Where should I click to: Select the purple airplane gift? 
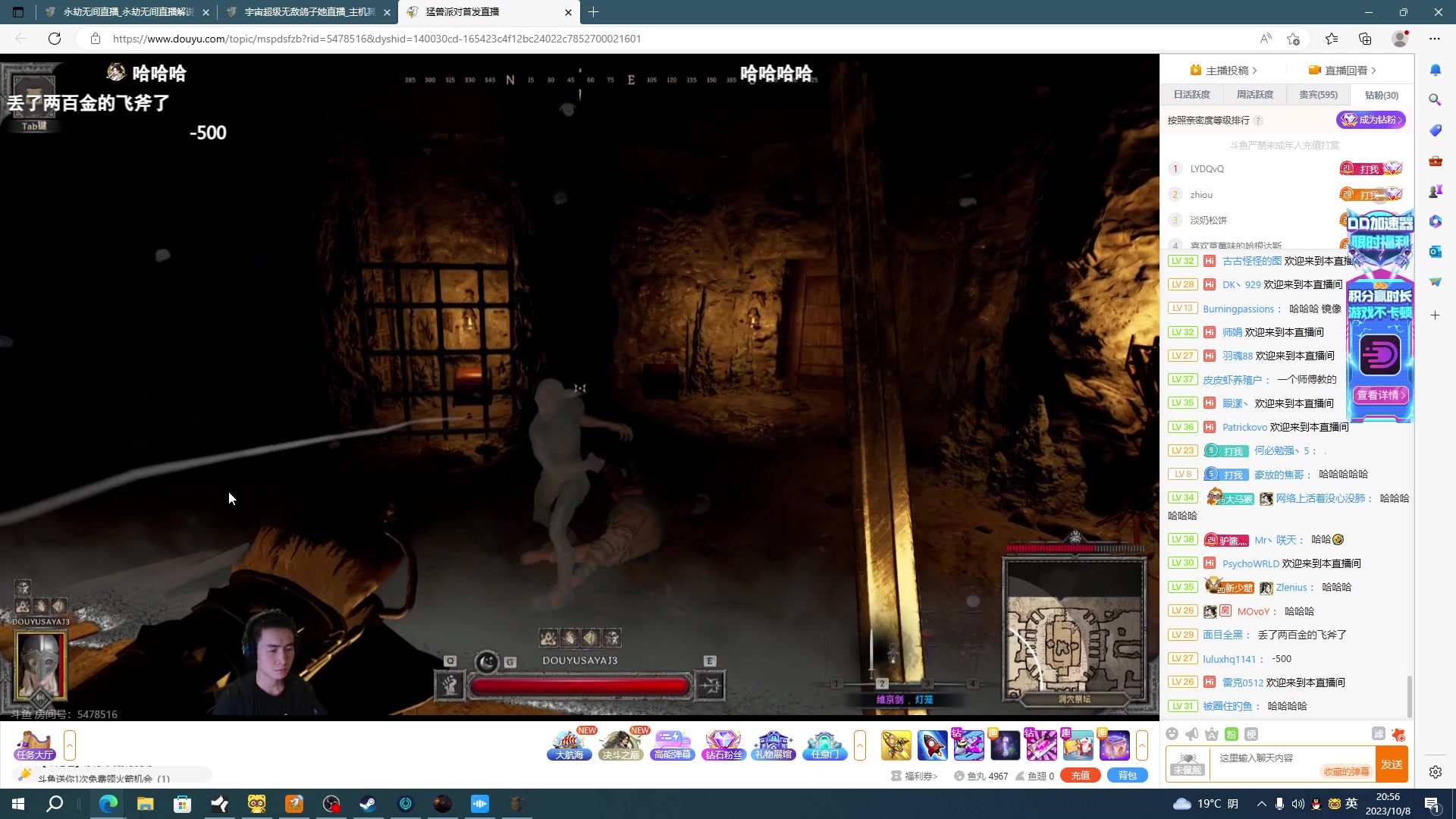click(969, 745)
